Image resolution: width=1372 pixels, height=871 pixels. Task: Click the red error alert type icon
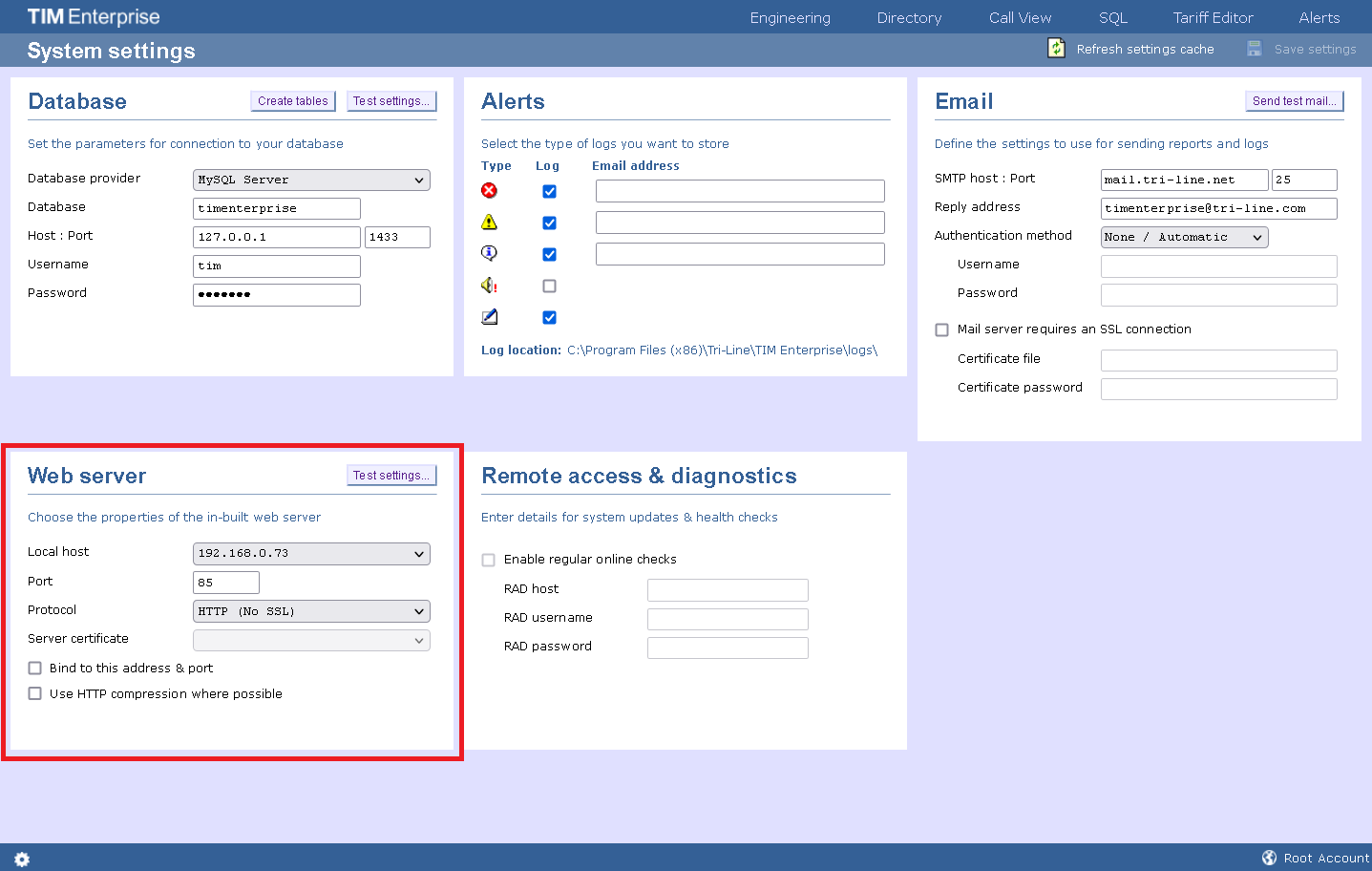[489, 190]
